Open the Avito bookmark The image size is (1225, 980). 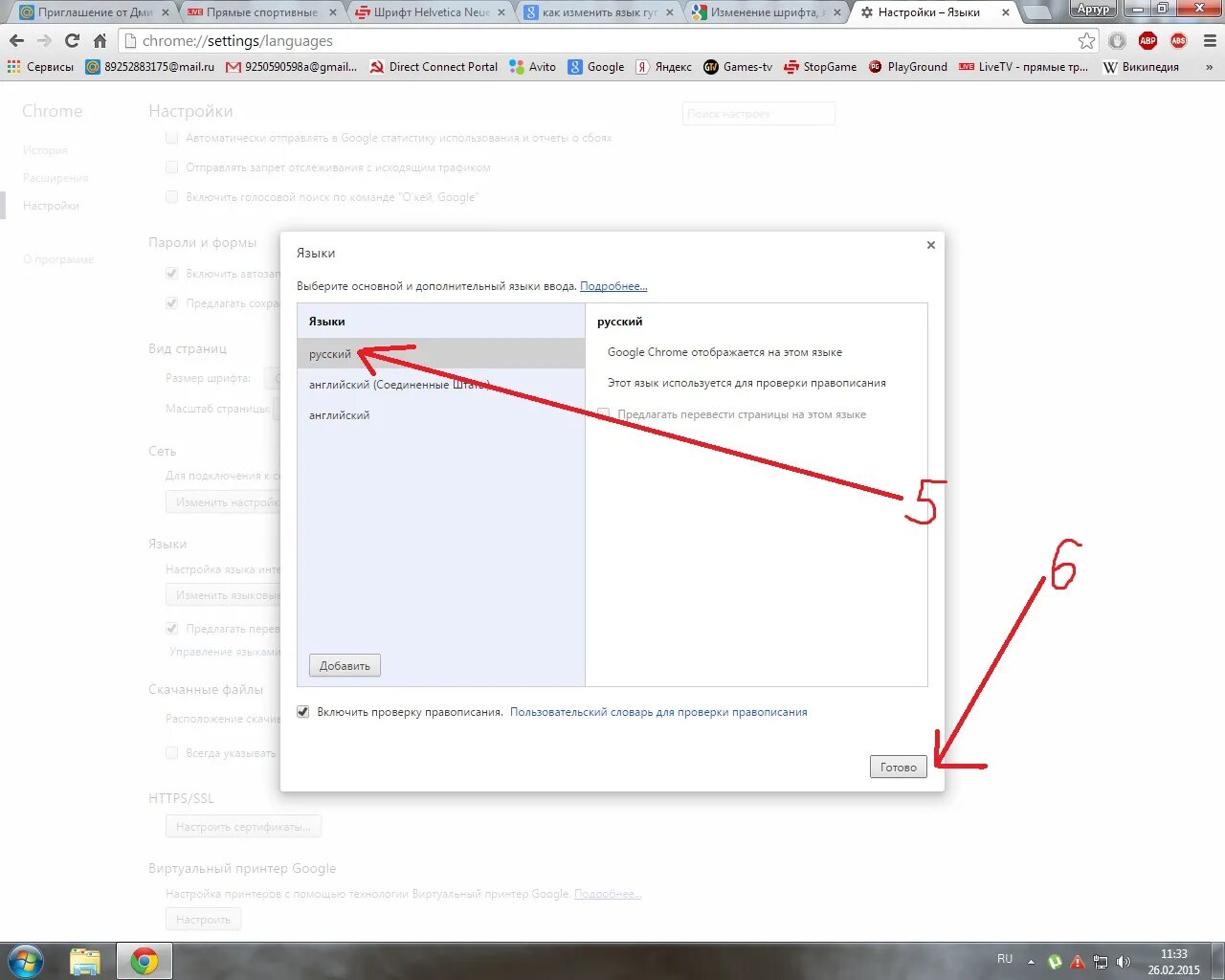[532, 67]
